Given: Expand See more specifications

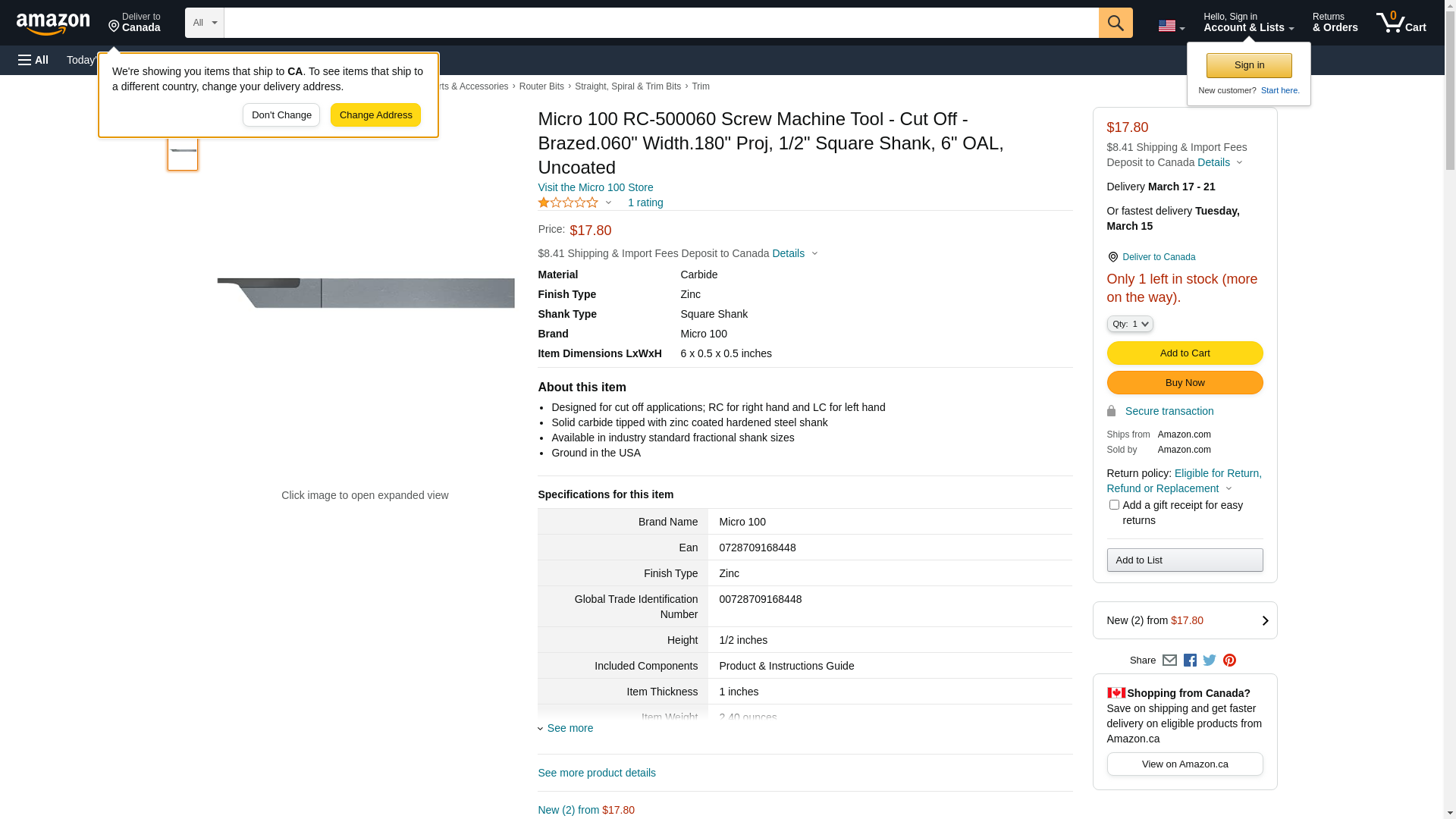Looking at the screenshot, I should 569,728.
